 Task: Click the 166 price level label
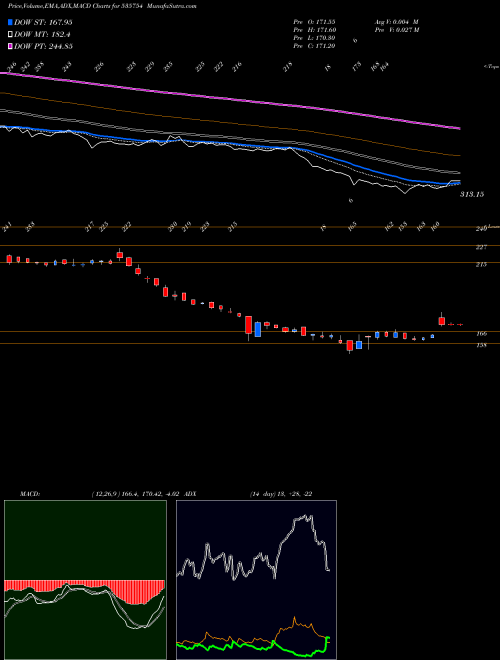tap(482, 334)
